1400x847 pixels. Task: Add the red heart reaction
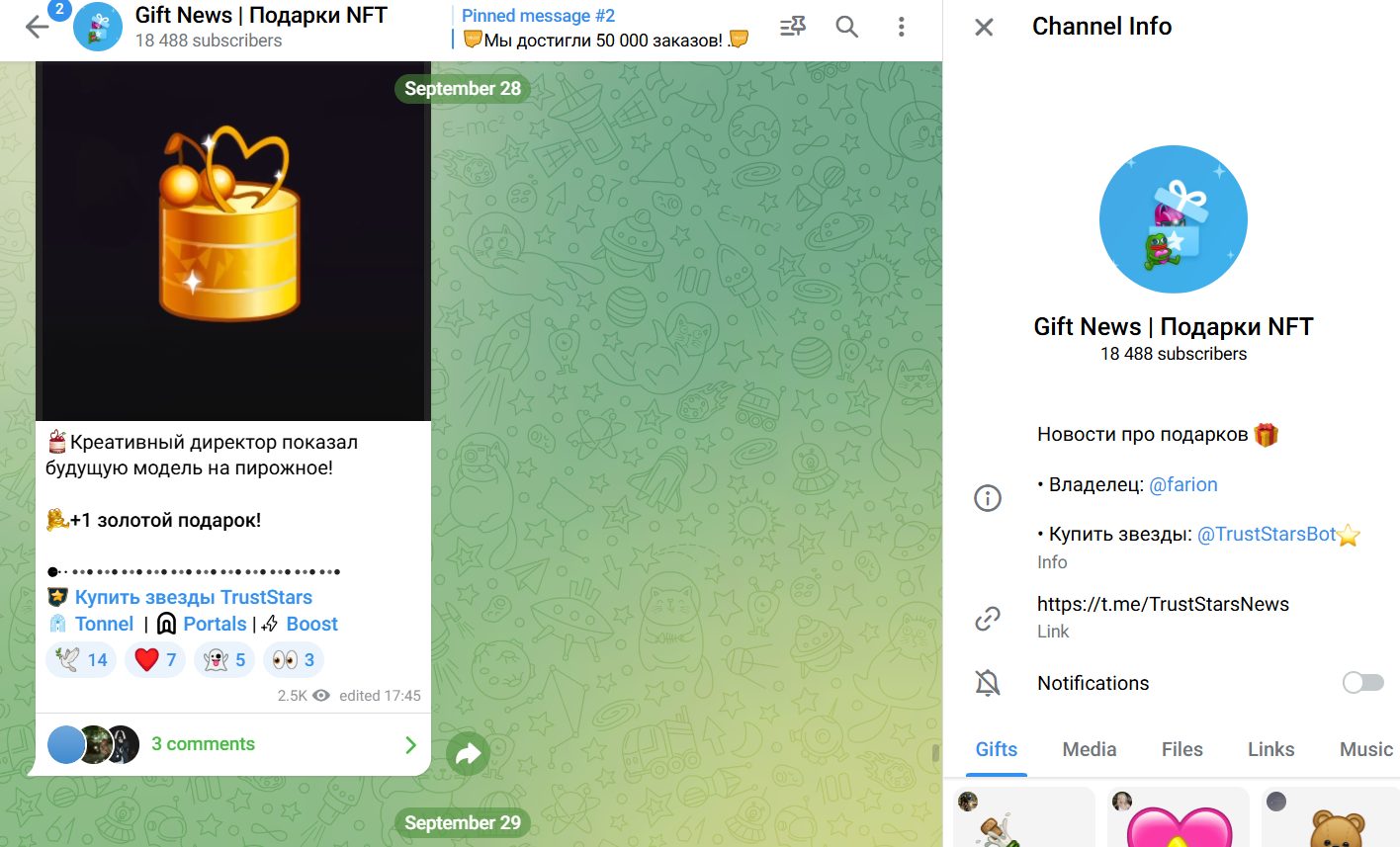[x=155, y=659]
